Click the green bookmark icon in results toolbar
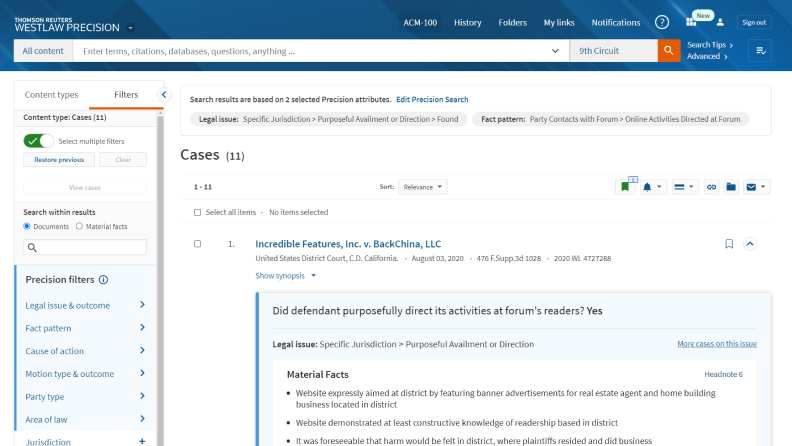Viewport: 792px width, 446px height. (626, 186)
